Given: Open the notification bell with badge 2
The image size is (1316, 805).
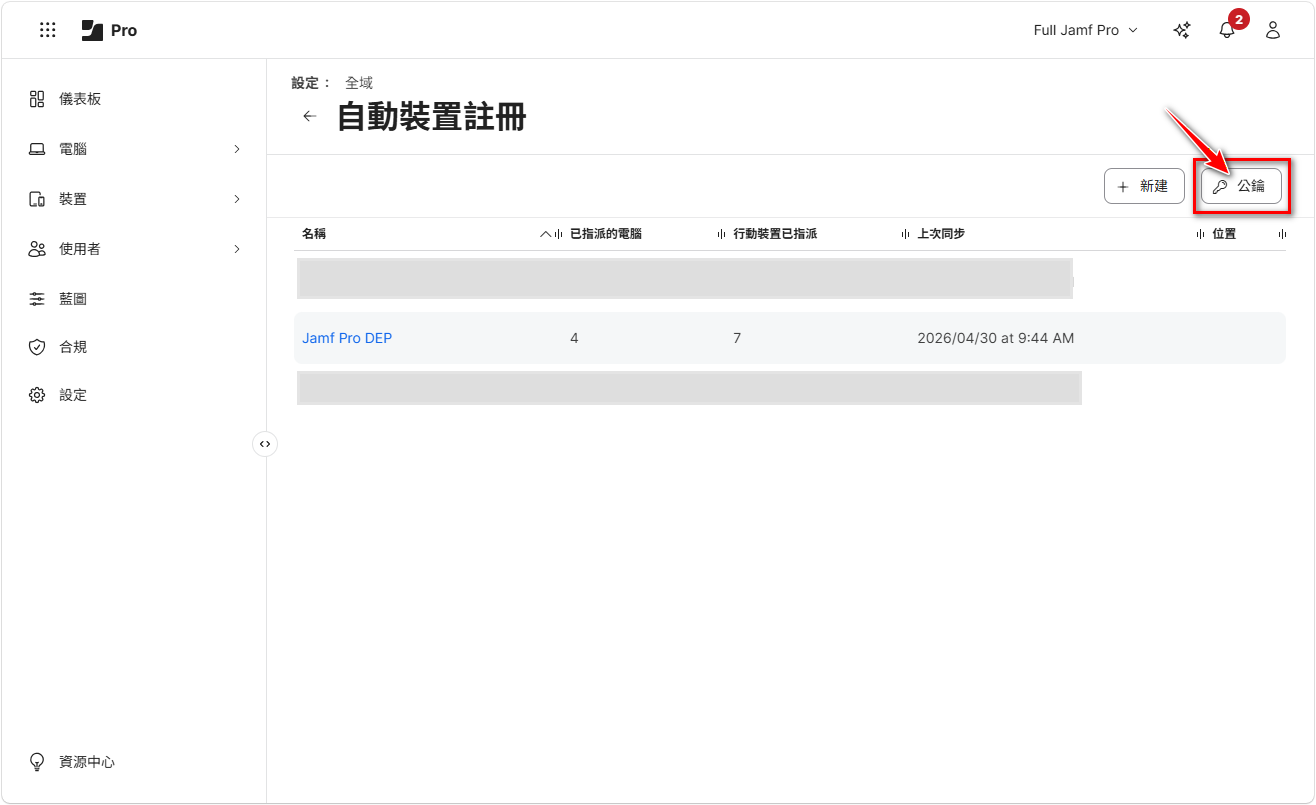Looking at the screenshot, I should (1227, 30).
